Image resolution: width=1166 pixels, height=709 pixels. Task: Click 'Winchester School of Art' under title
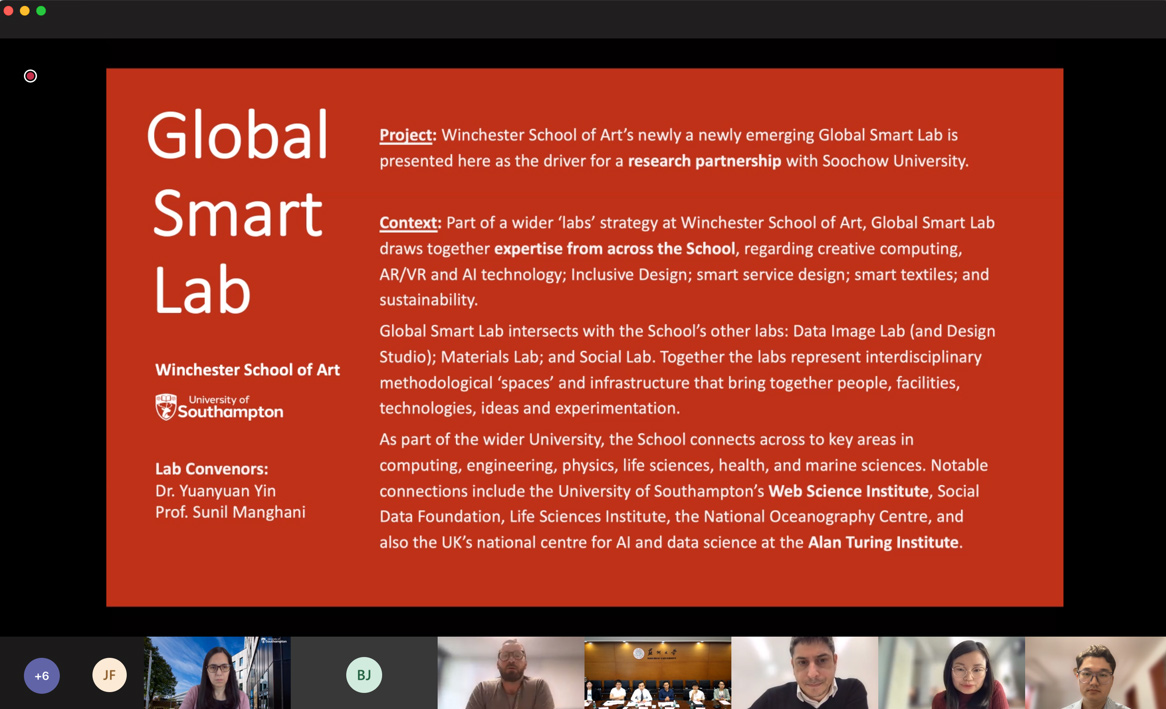coord(248,370)
